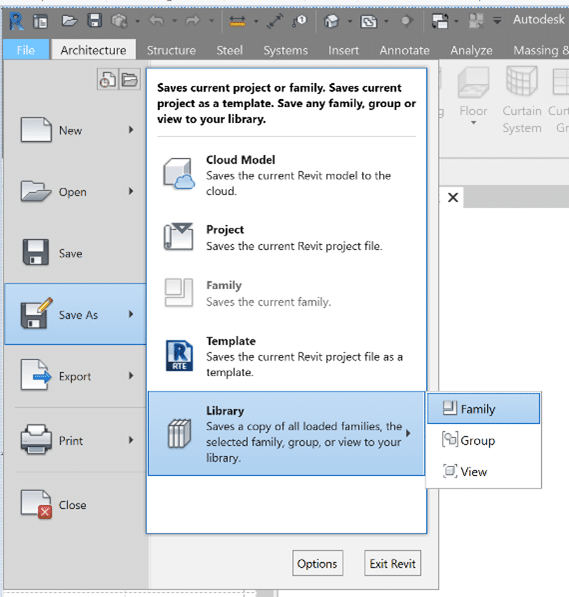The height and width of the screenshot is (597, 569).
Task: Expand the Open submenu arrow
Action: pos(131,191)
